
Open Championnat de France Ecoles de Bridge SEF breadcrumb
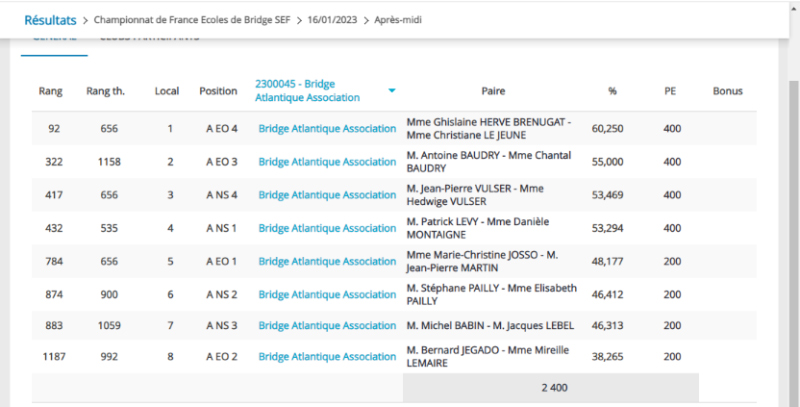click(x=192, y=20)
